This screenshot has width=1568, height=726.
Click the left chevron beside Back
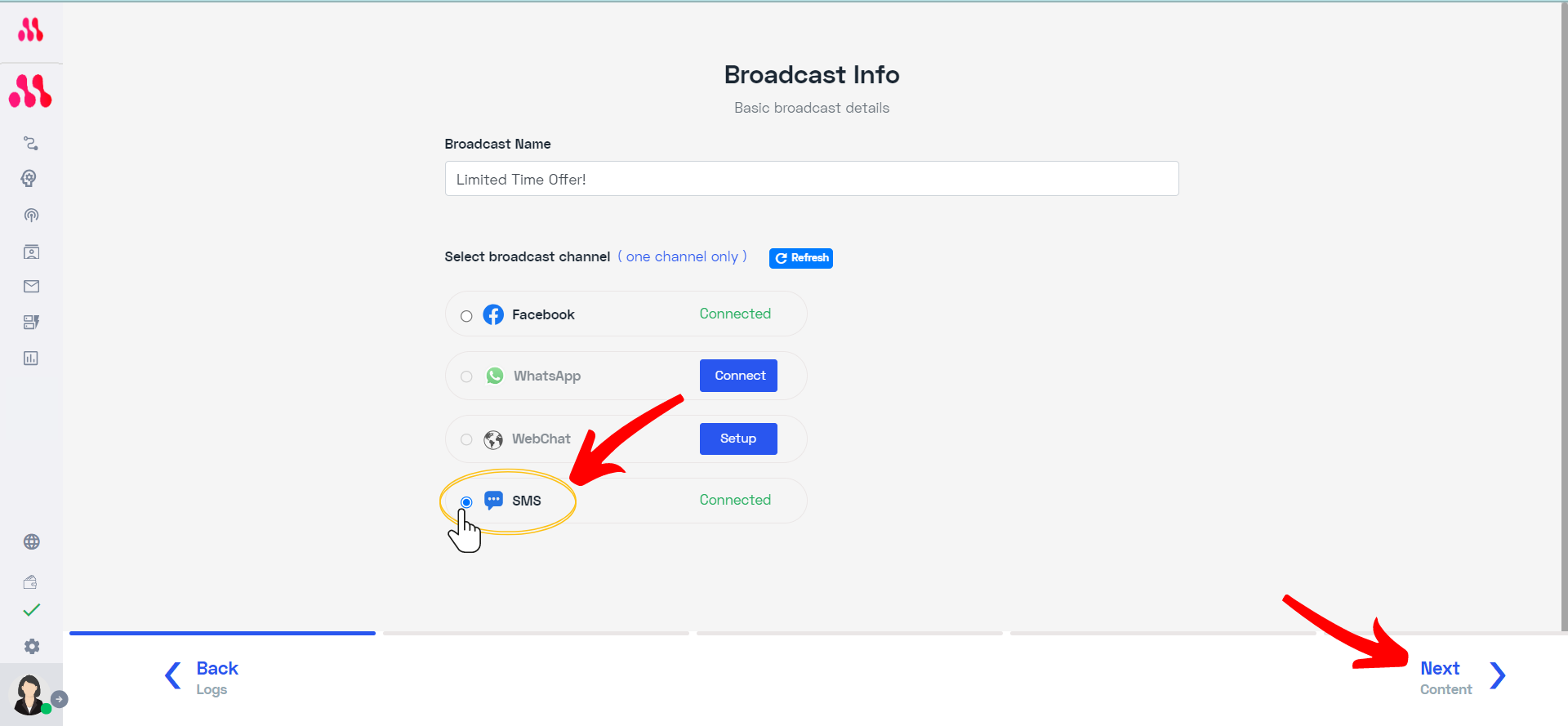coord(172,675)
